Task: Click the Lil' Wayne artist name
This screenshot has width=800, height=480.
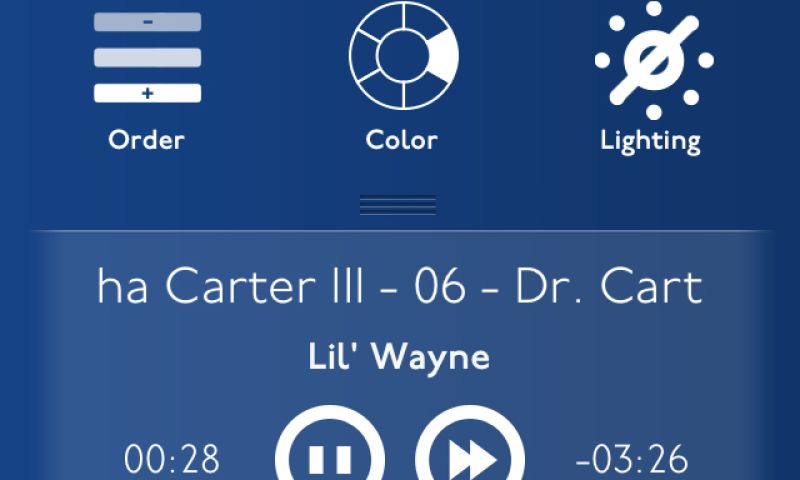Action: click(399, 356)
